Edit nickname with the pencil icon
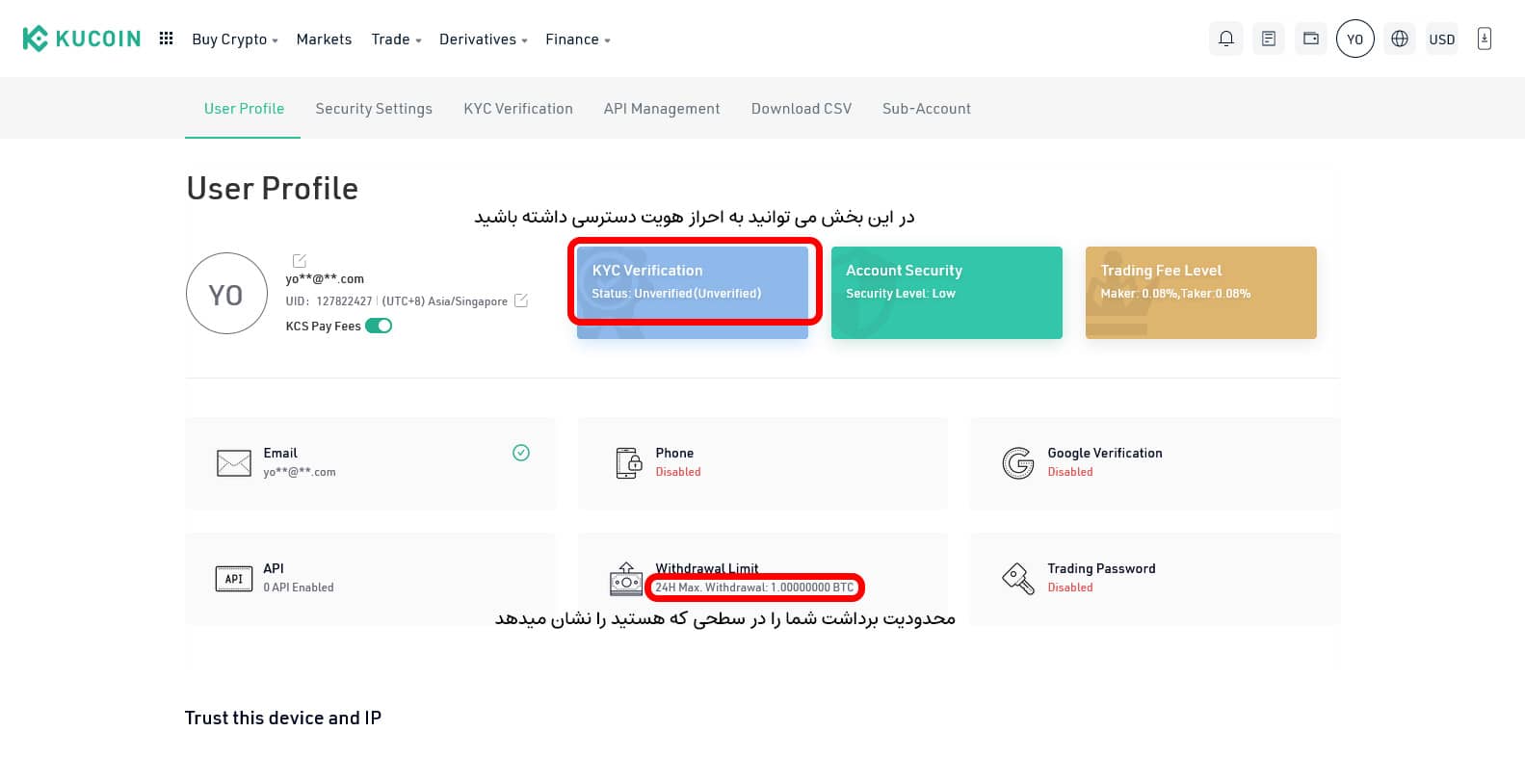This screenshot has height=784, width=1525. click(x=299, y=260)
